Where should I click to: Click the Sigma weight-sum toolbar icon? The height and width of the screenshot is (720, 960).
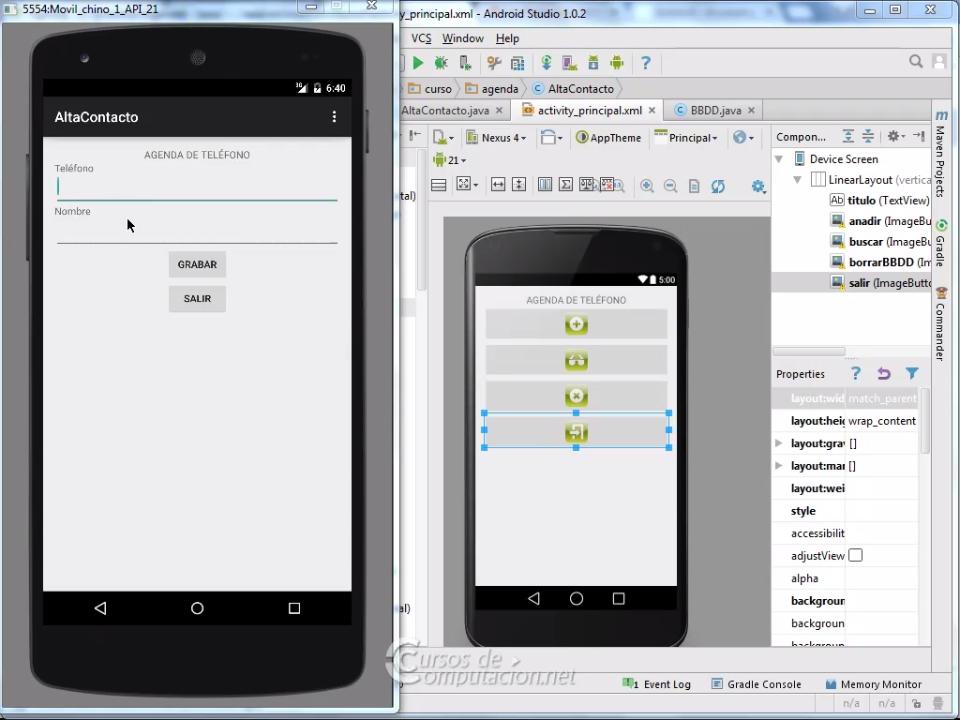(x=566, y=184)
